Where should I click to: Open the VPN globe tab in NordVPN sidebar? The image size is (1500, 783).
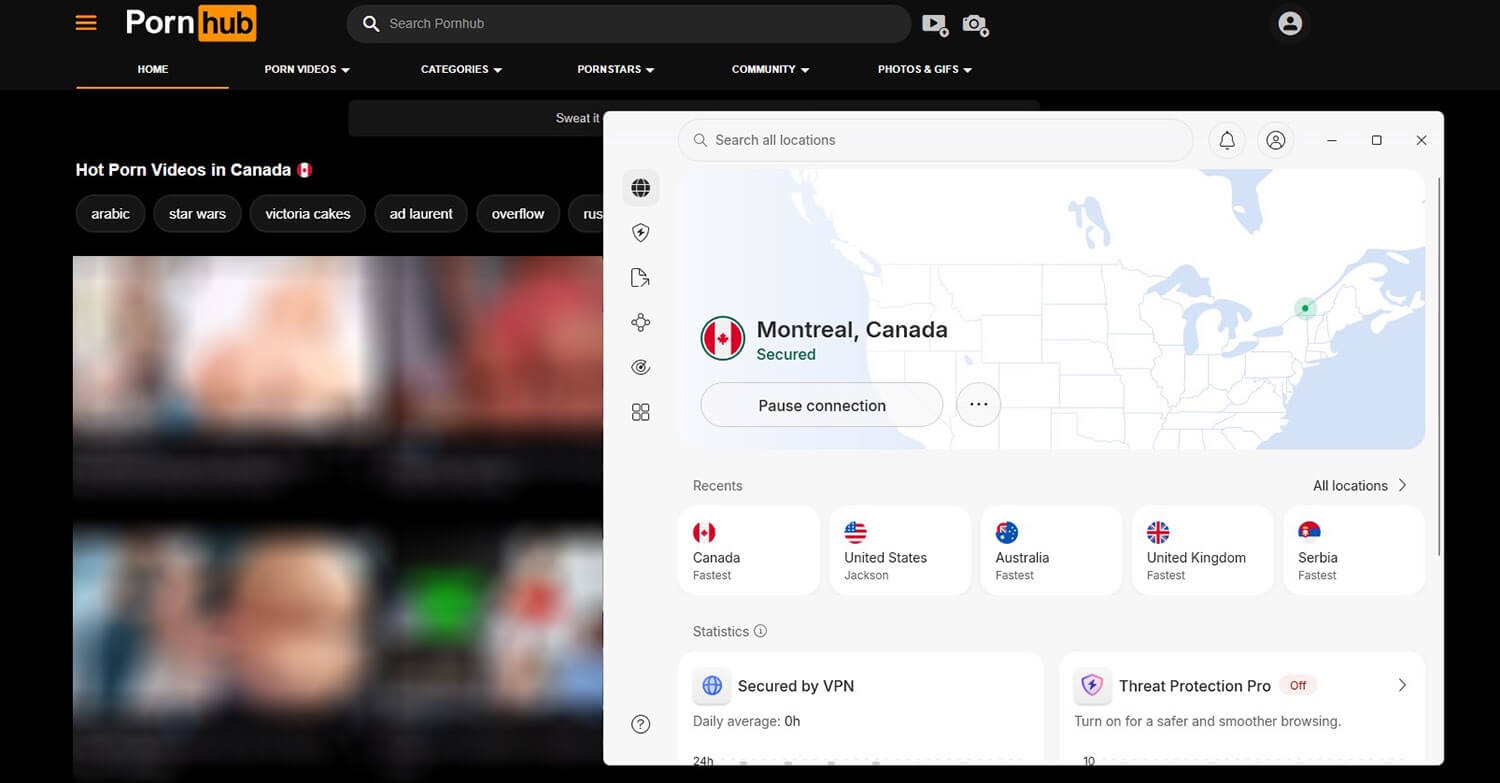641,188
